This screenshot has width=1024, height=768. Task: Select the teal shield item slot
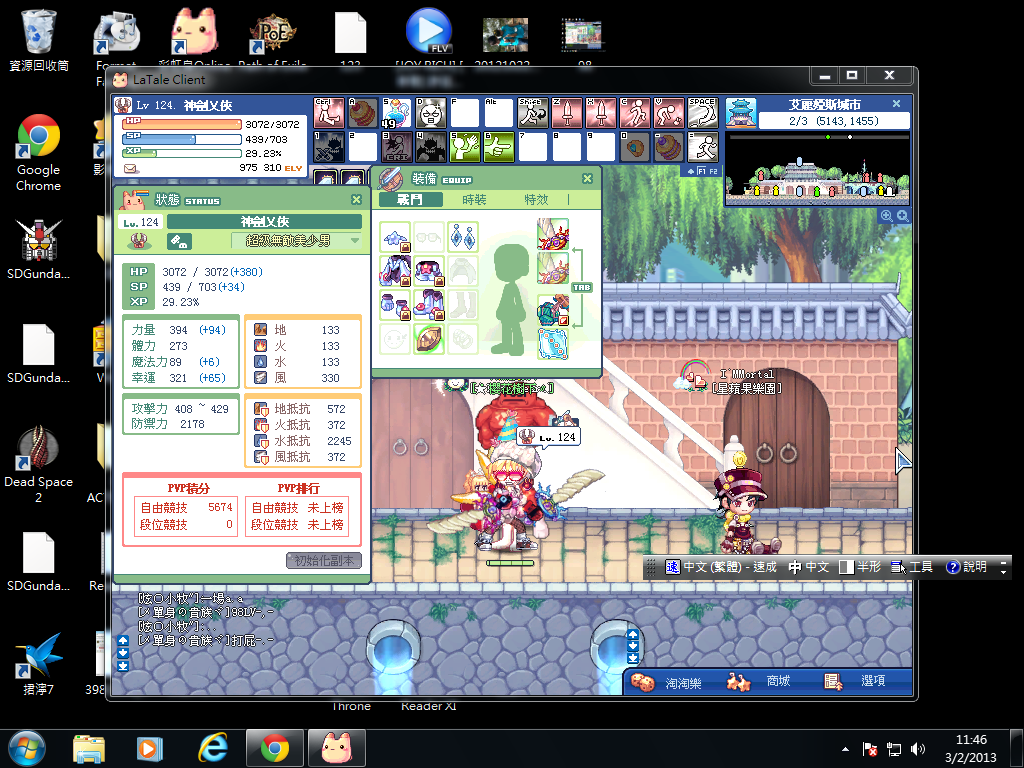click(x=553, y=310)
